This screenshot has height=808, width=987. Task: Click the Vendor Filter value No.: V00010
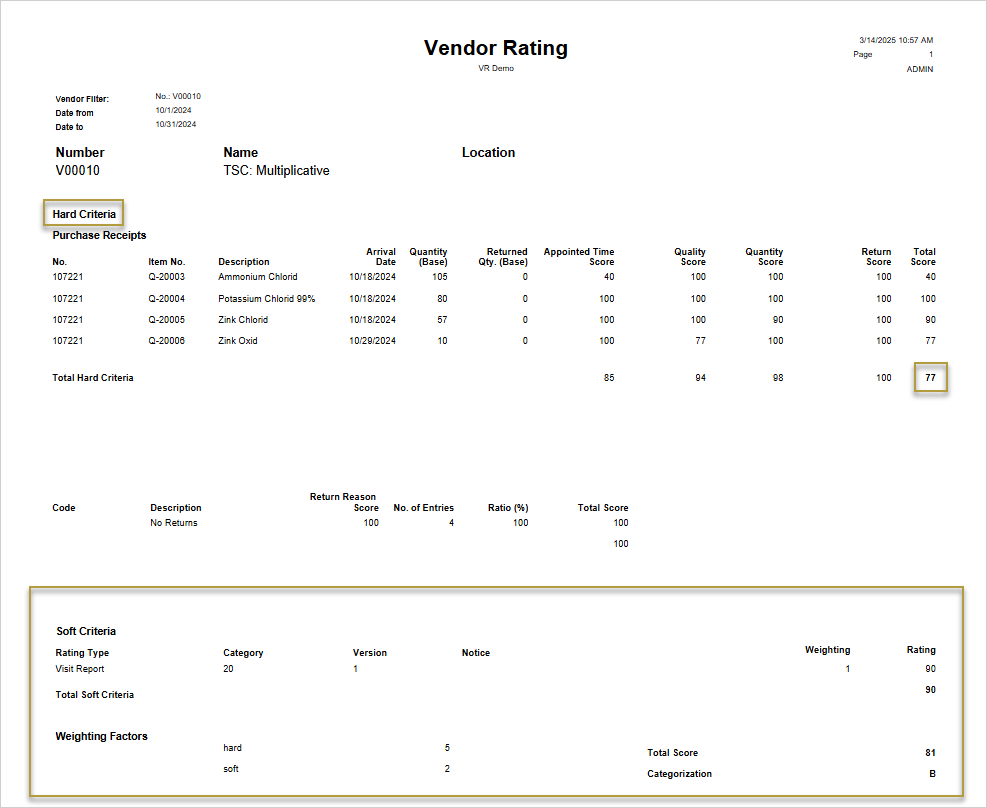pyautogui.click(x=178, y=96)
